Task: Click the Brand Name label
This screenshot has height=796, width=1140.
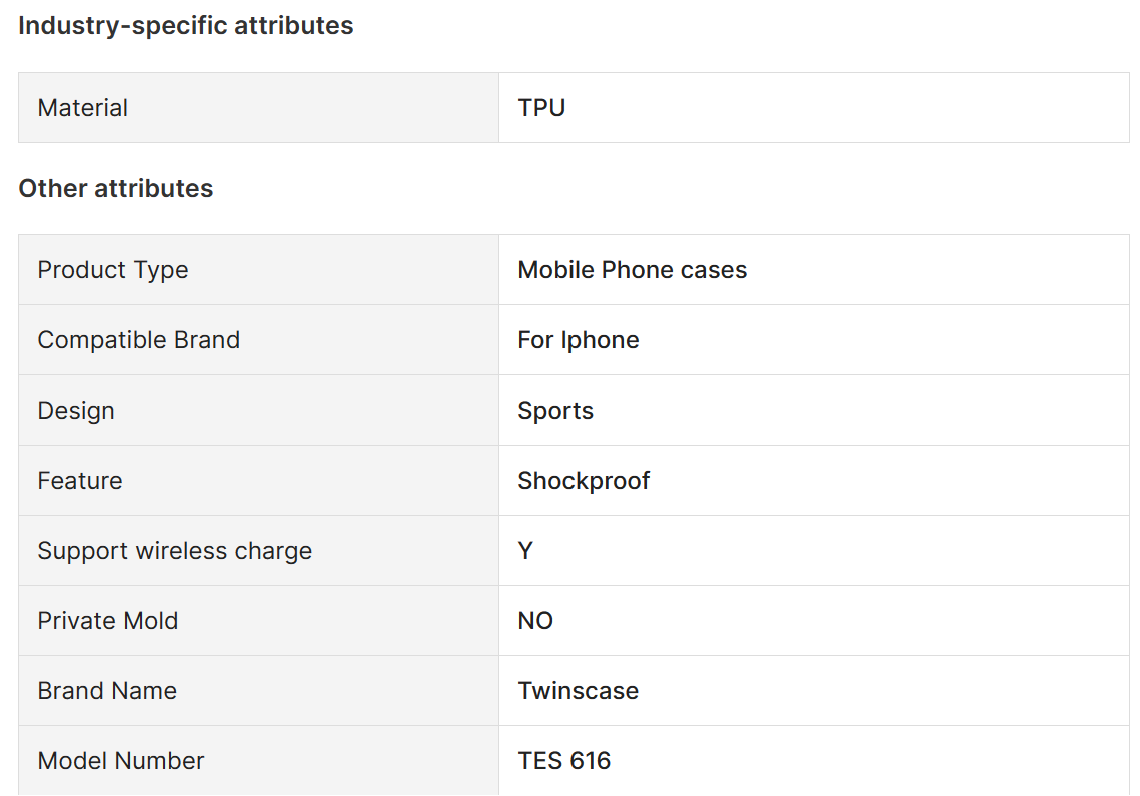Action: tap(107, 691)
